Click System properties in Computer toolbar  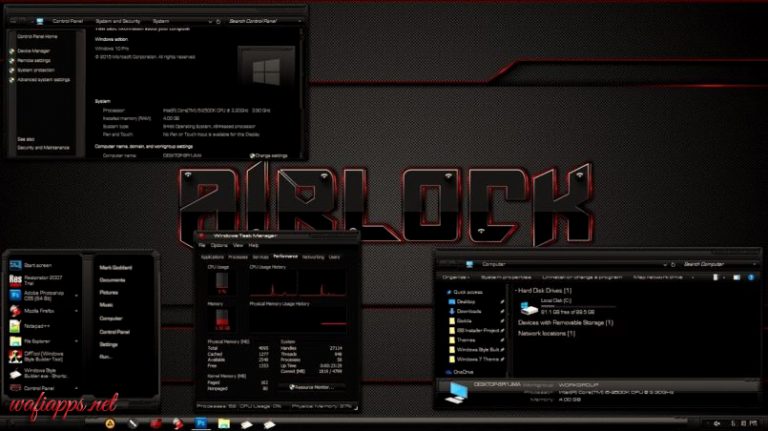pos(506,277)
